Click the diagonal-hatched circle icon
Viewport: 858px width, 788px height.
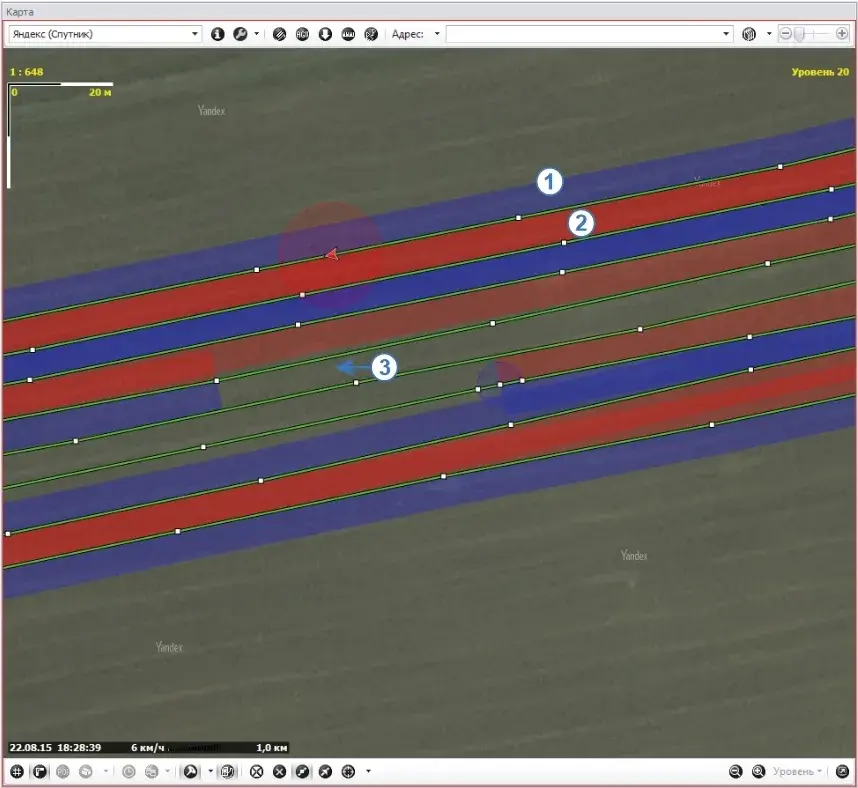[x=280, y=34]
